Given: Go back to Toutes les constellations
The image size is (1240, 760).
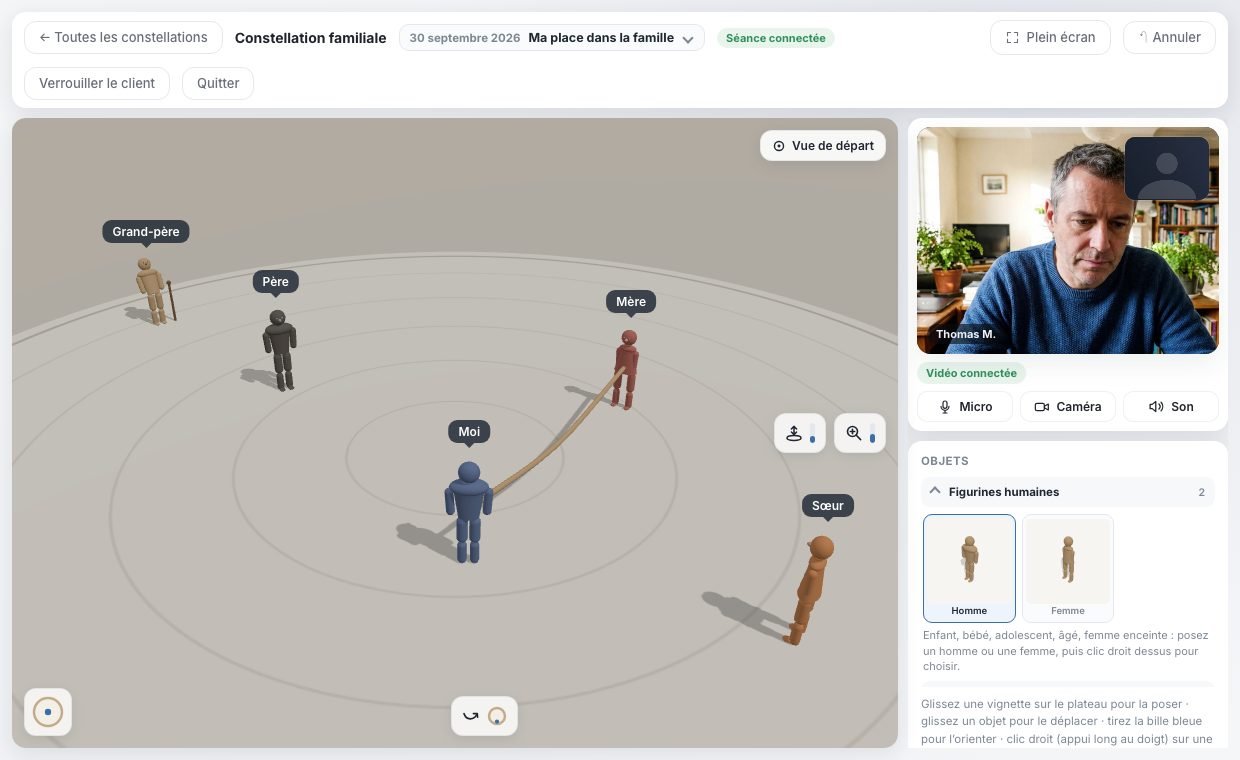Looking at the screenshot, I should click(123, 37).
